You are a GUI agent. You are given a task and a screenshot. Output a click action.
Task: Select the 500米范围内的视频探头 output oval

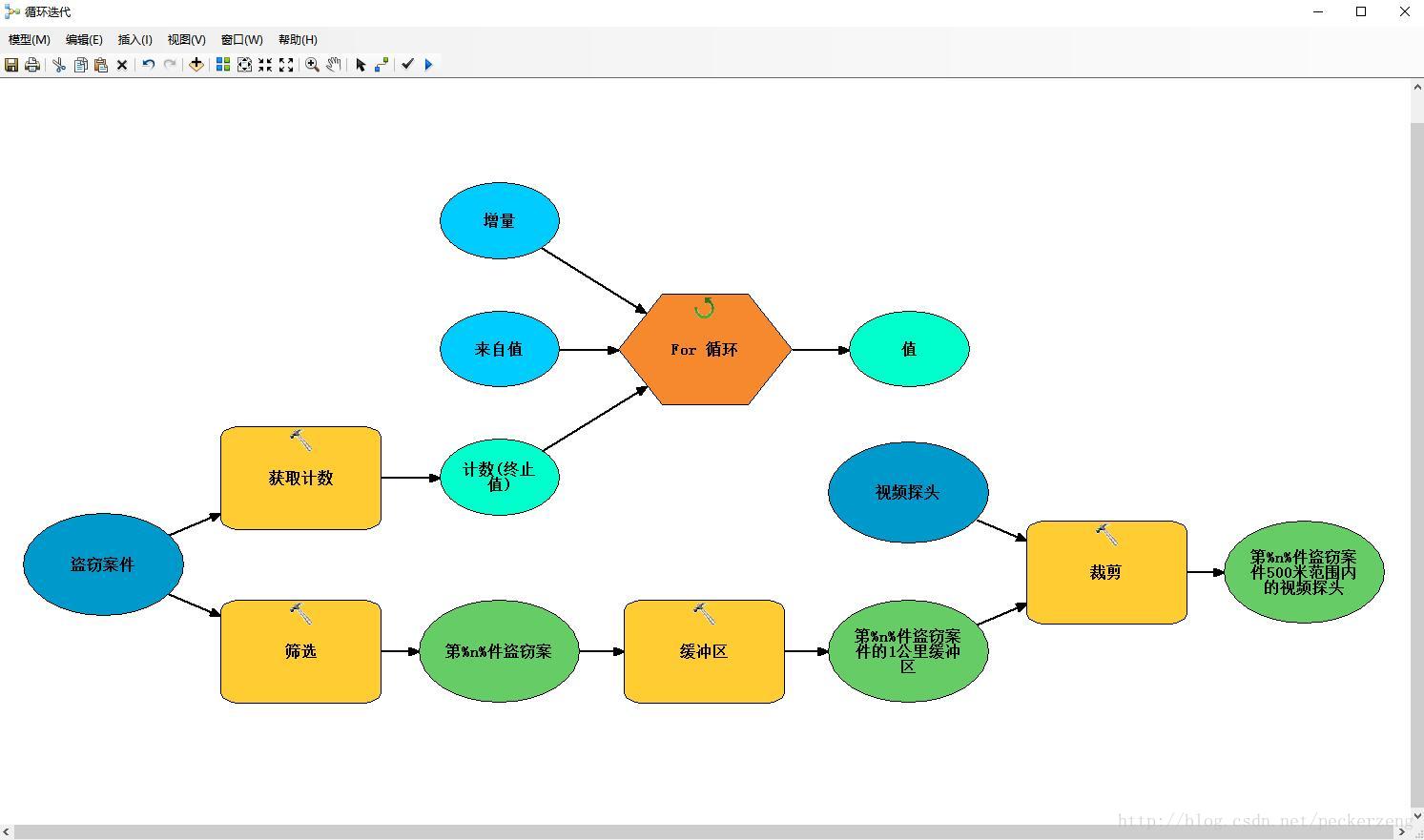(x=1304, y=572)
